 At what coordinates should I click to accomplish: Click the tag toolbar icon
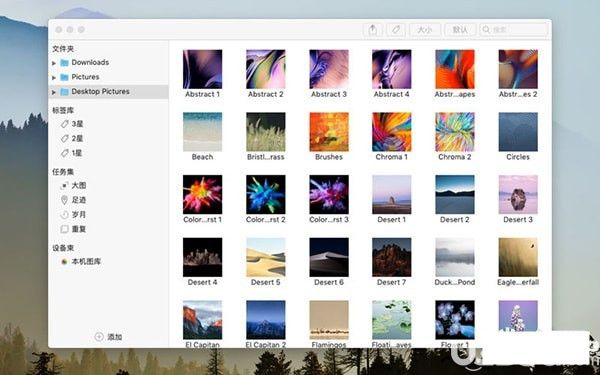pos(396,30)
